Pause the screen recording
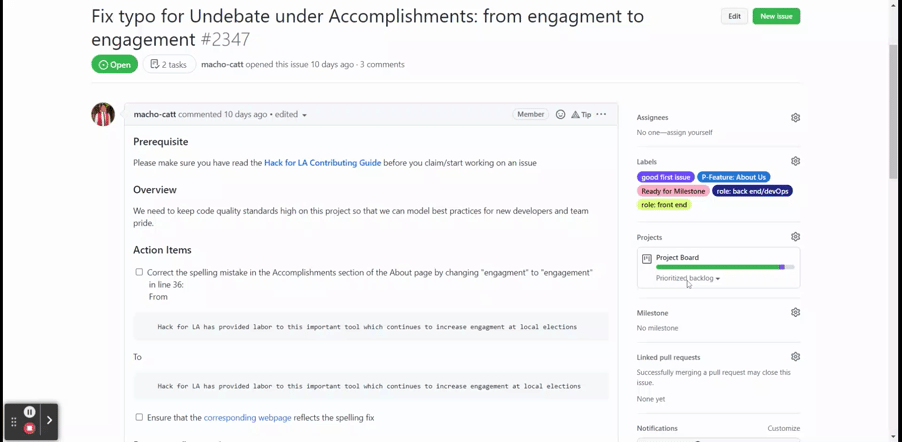 pyautogui.click(x=30, y=411)
